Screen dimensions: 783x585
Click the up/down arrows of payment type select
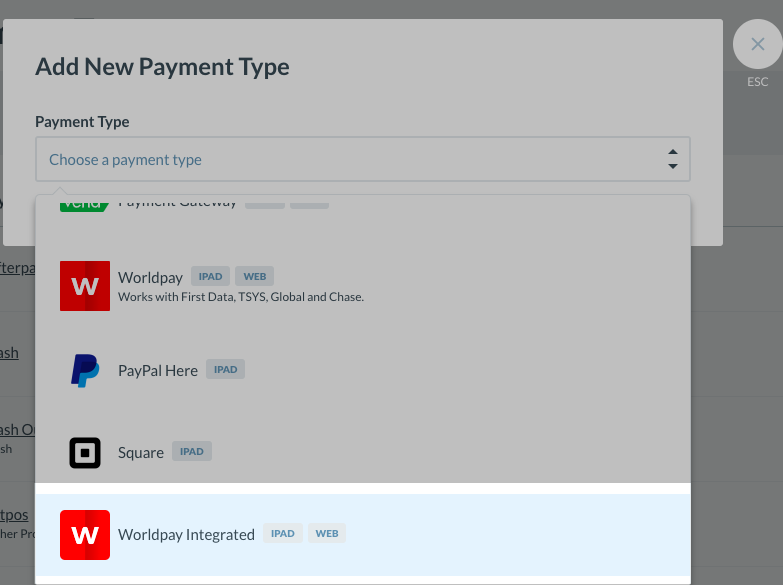[673, 159]
